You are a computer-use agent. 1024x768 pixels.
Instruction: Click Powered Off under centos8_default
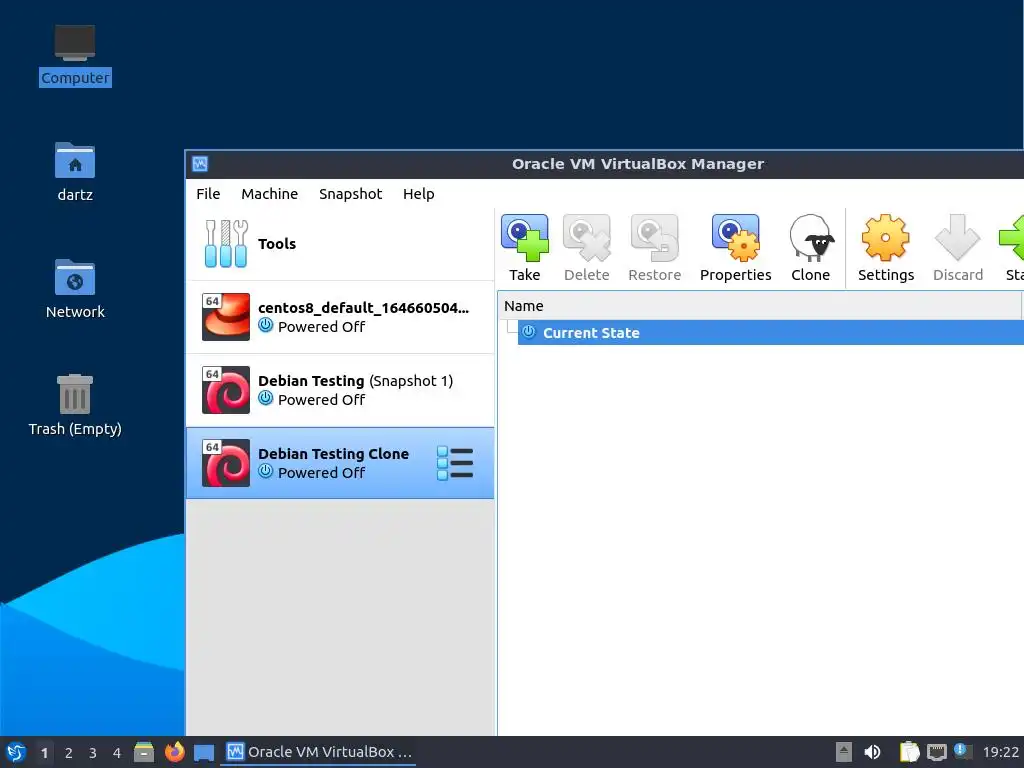click(321, 327)
